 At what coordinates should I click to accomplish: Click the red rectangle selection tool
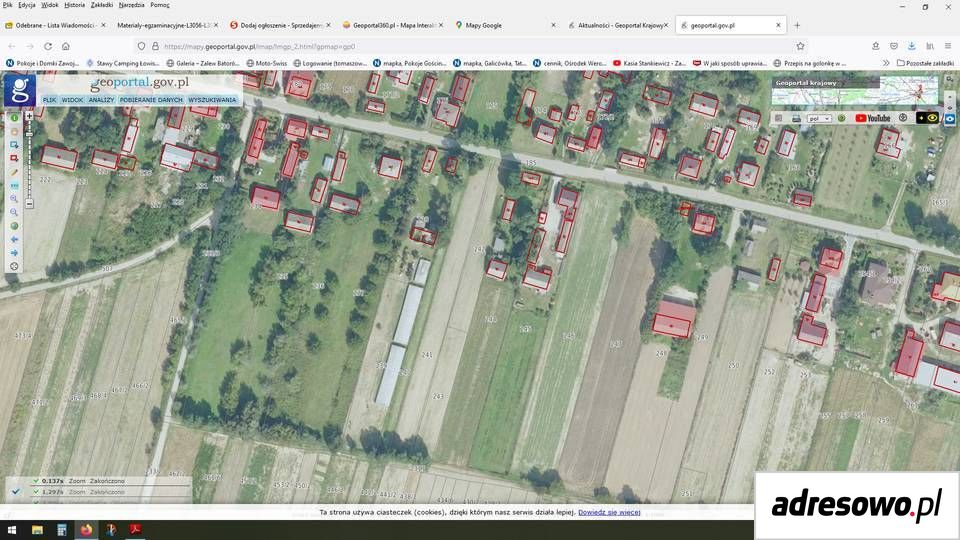(14, 159)
